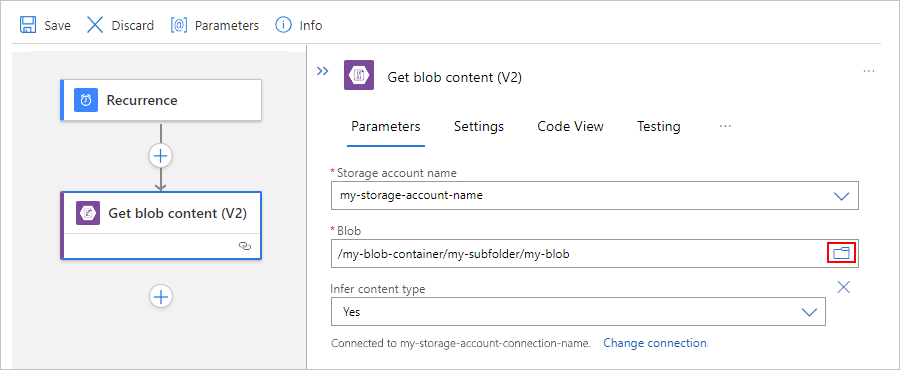Click the connection link icon on the action card
Image resolution: width=900 pixels, height=370 pixels.
[245, 246]
